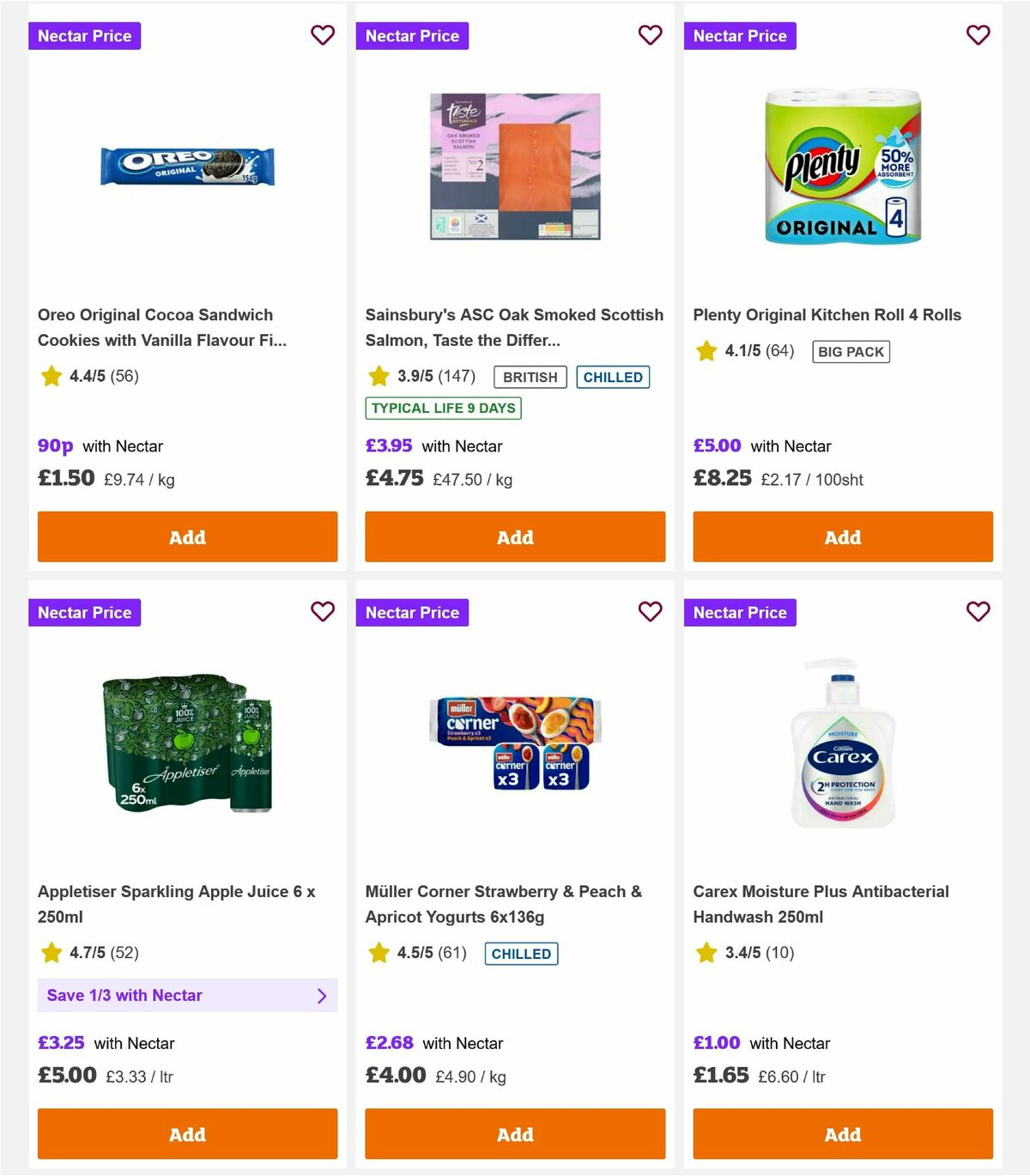The height and width of the screenshot is (1176, 1030).
Task: Click the CHILLED badge on Müller Corner Yogurts
Action: (522, 954)
